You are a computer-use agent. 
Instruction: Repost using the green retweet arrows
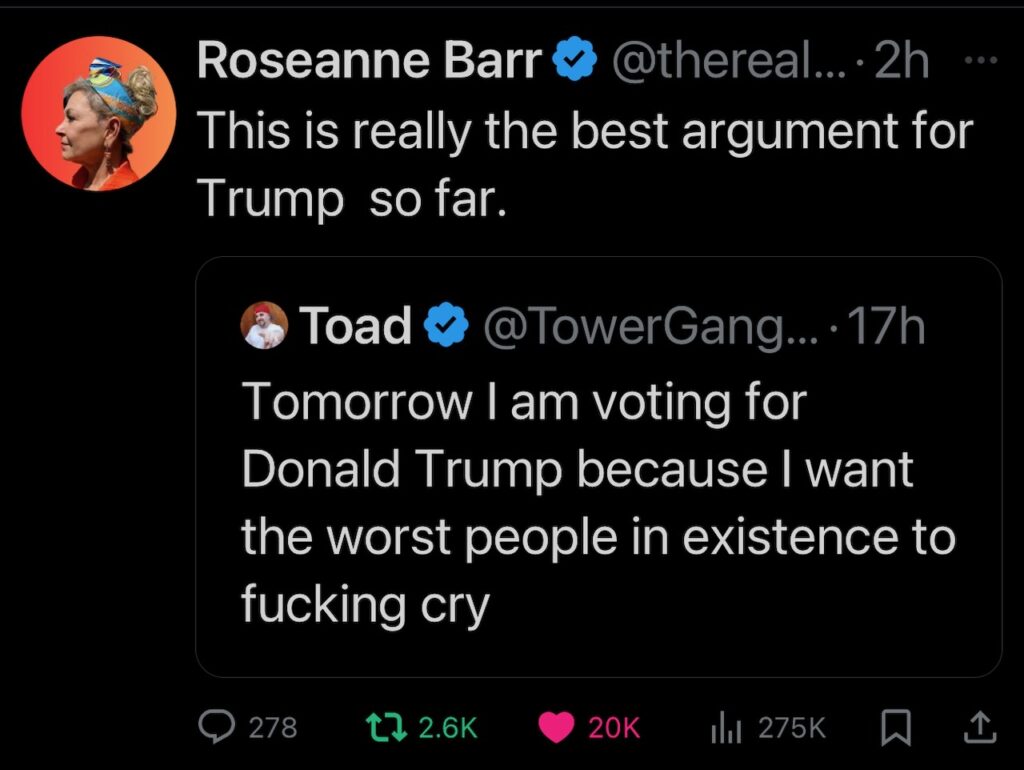pos(385,727)
